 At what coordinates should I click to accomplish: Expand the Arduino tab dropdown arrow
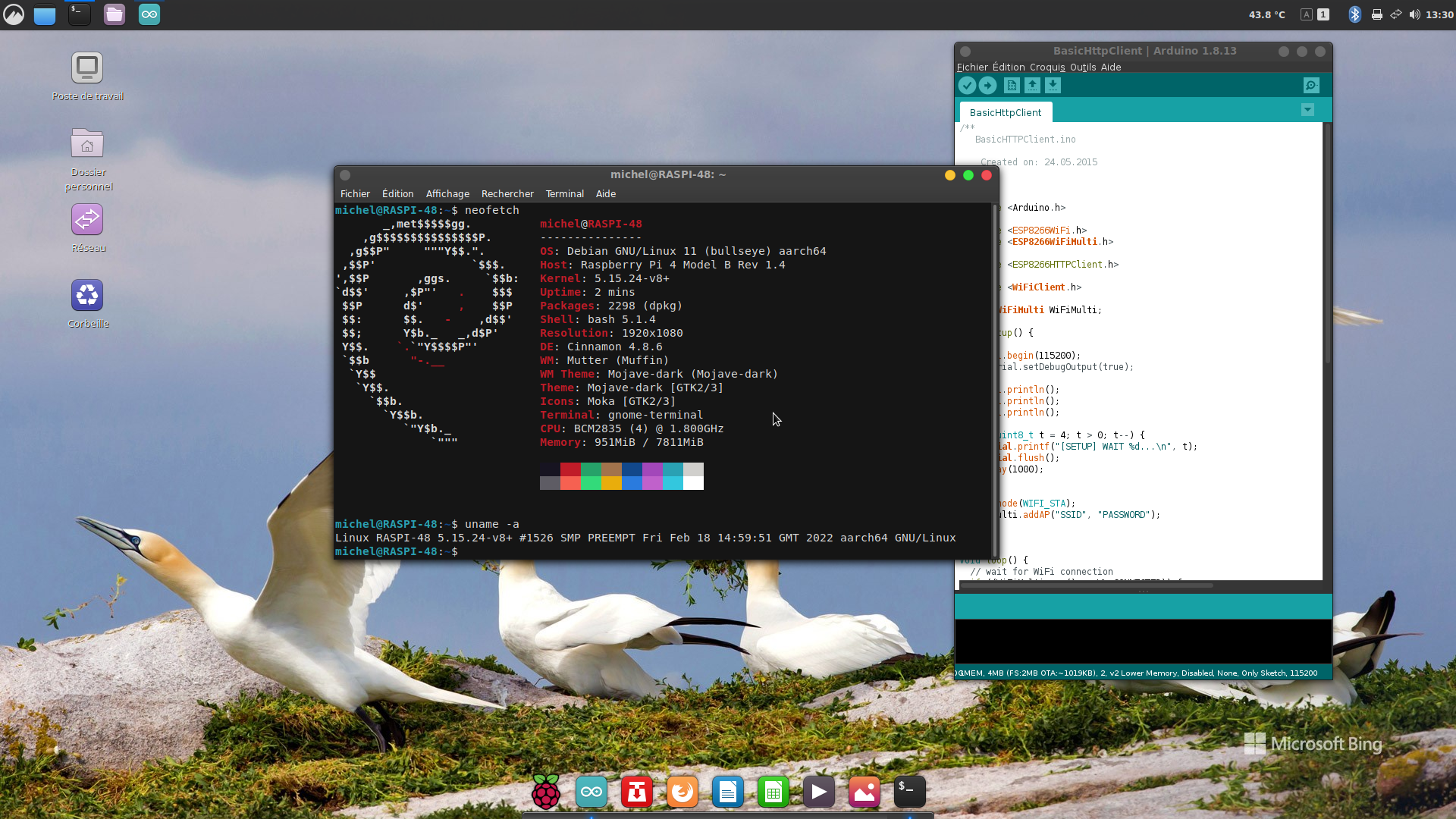click(x=1307, y=110)
